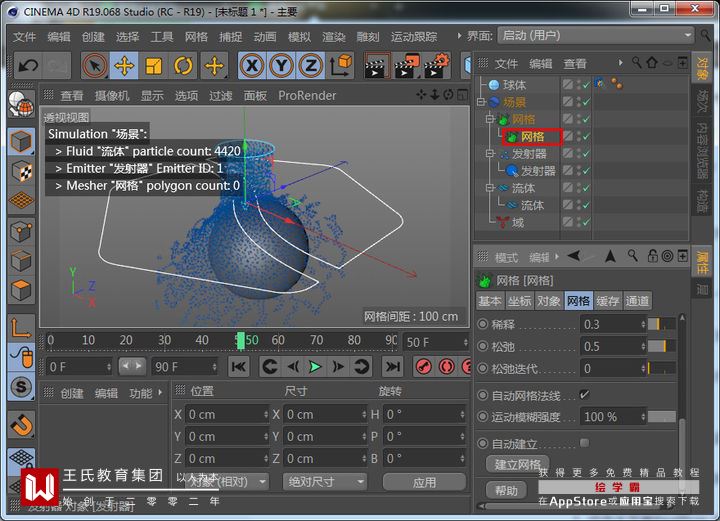The image size is (720, 521).
Task: Click the search magnifier in Object Manager
Action: pyautogui.click(x=636, y=62)
